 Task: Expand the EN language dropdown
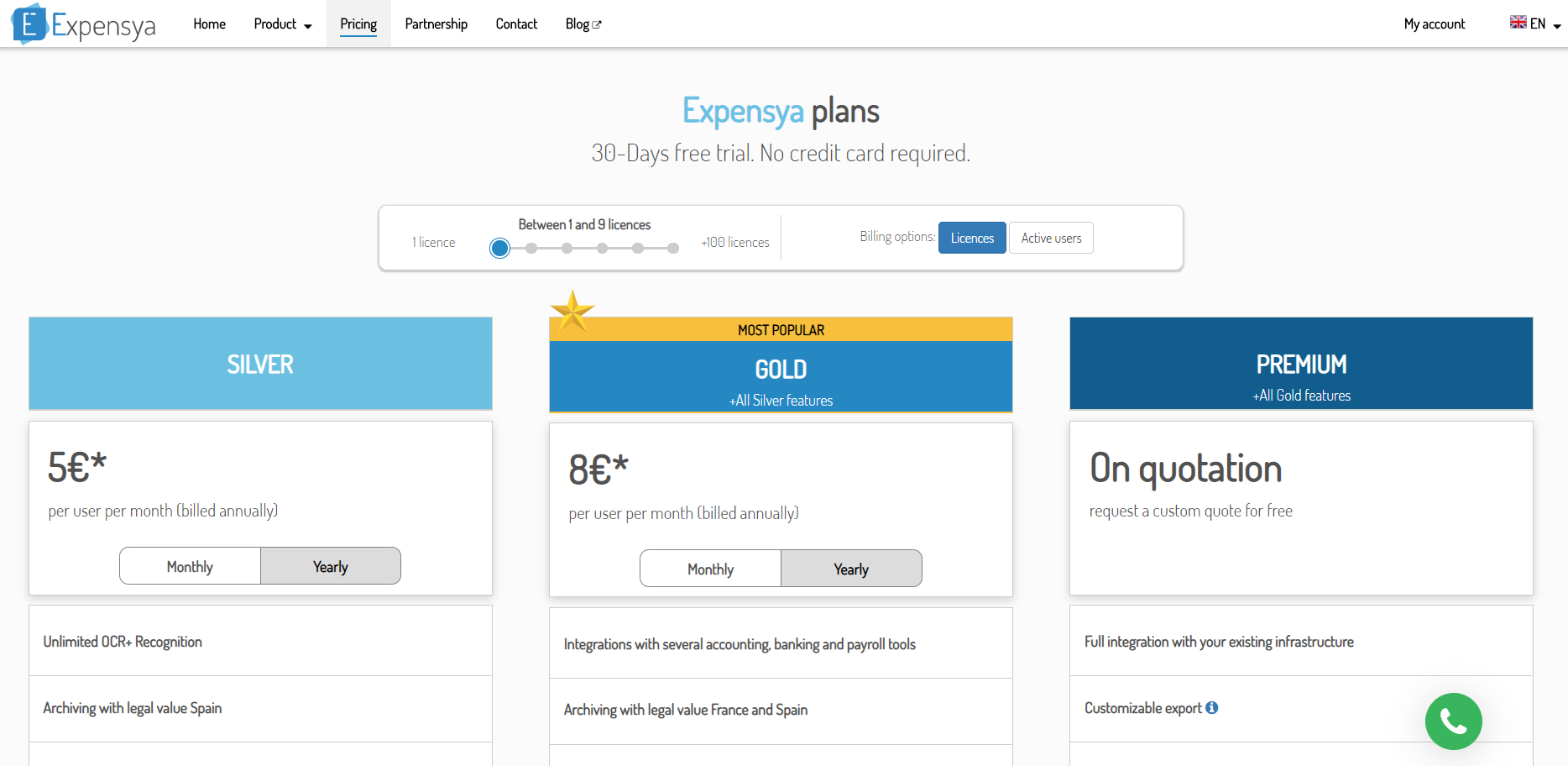(1535, 24)
